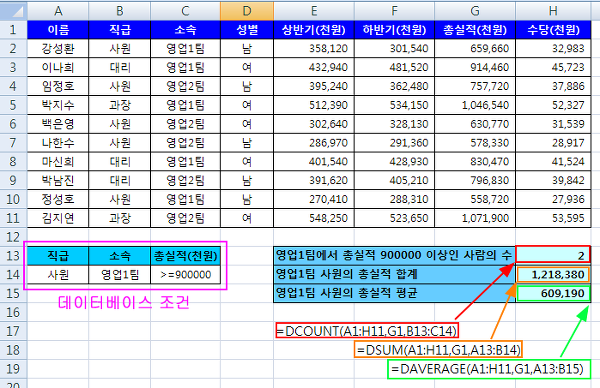The width and height of the screenshot is (600, 388).
Task: Click cell with value 1,046,540
Action: [x=475, y=105]
